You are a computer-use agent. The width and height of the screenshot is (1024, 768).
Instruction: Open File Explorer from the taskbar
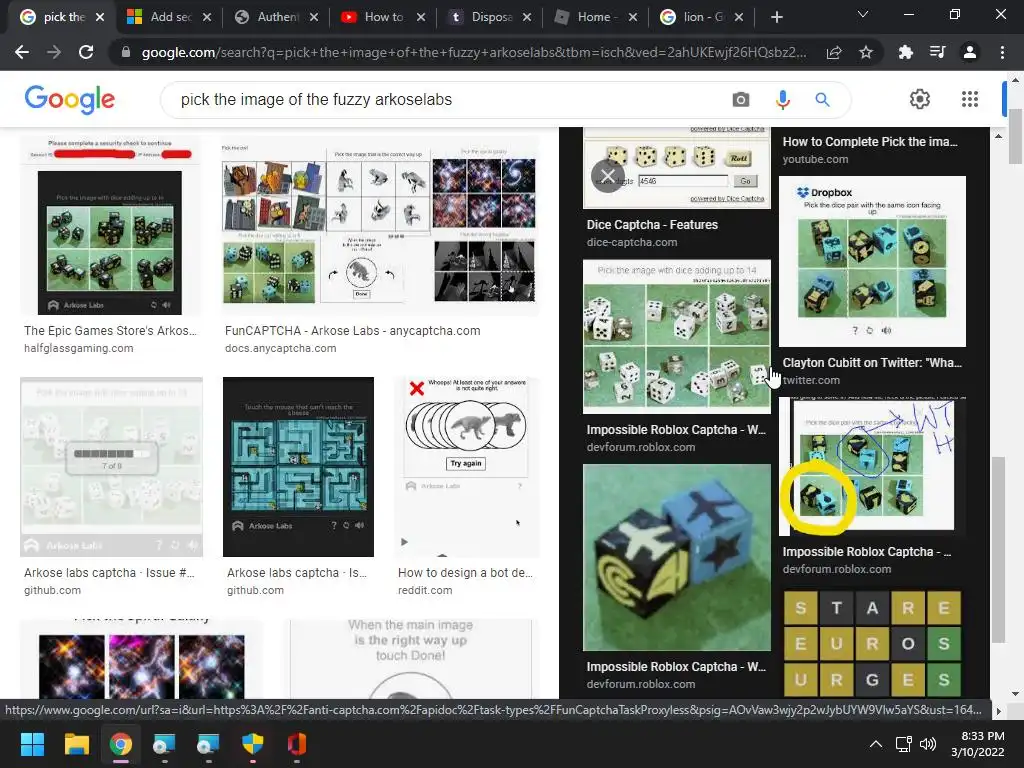coord(76,744)
